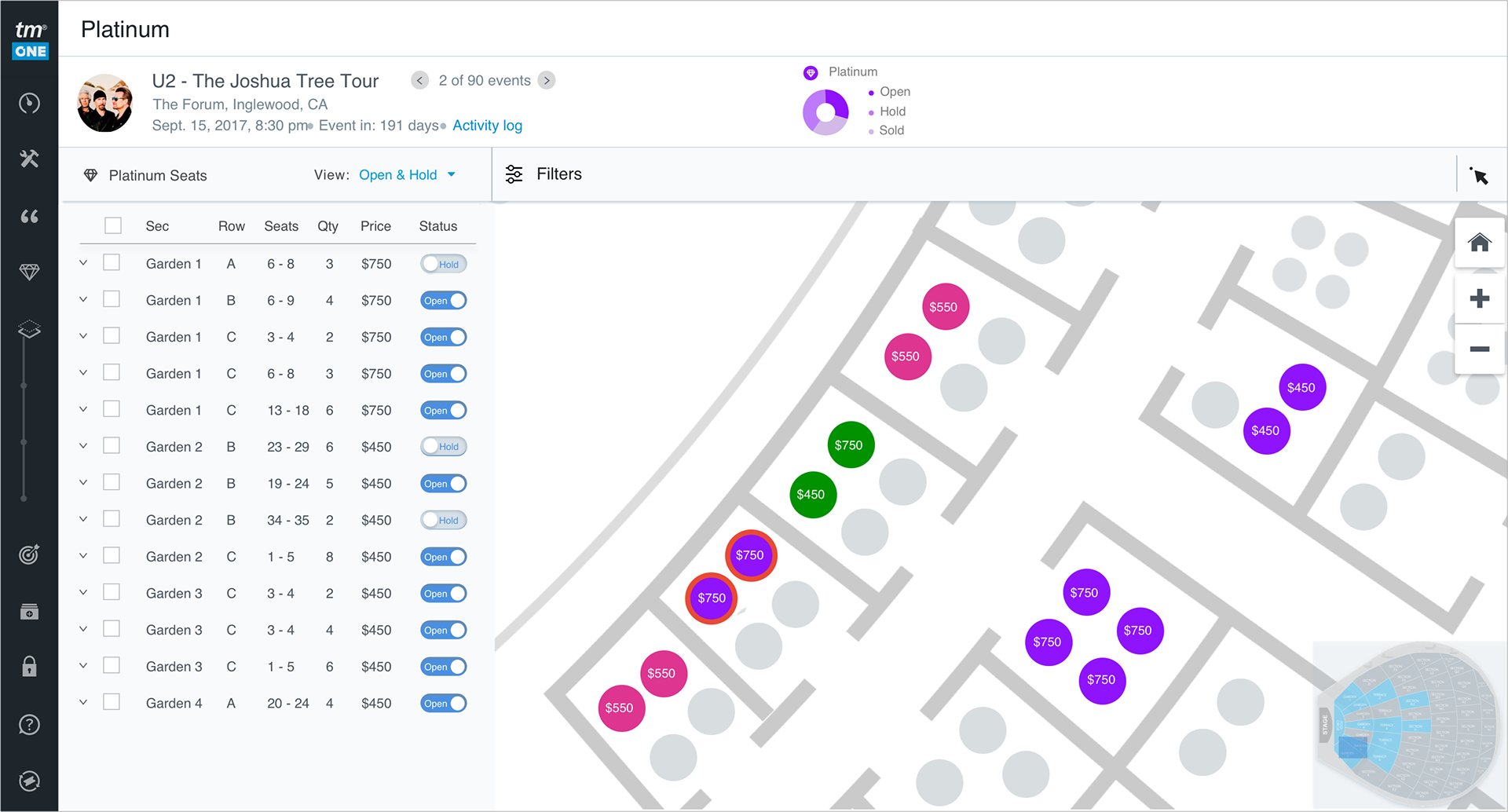This screenshot has width=1508, height=812.
Task: Toggle Open status for Garden 1 seats 6 - 9
Action: 444,301
